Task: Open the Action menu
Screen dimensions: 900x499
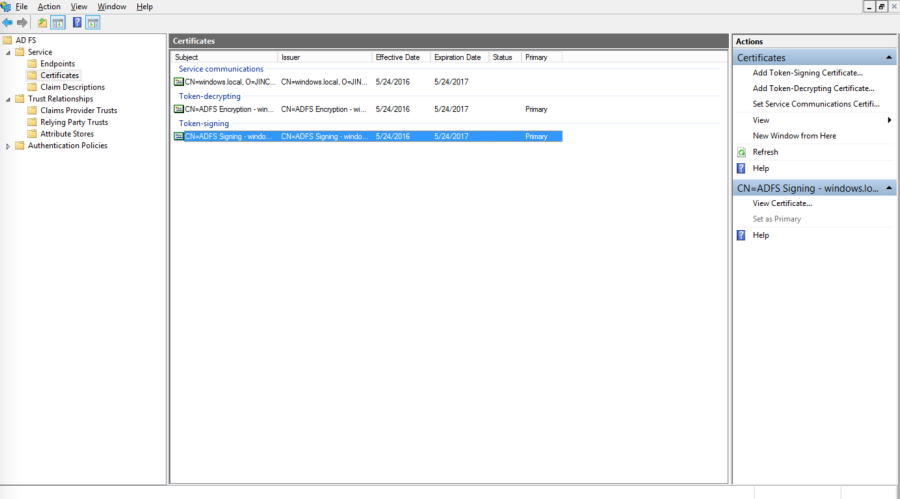Action: 49,7
